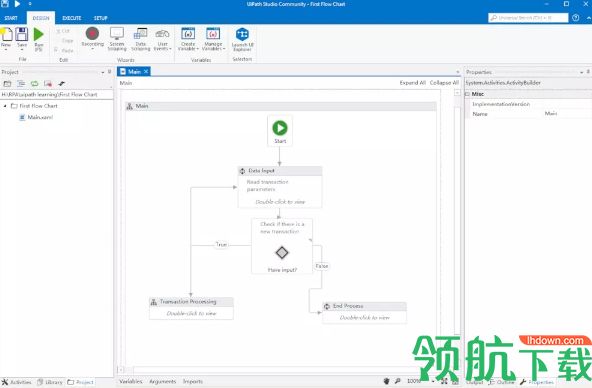Click the quick-access save icon in title bar
Viewport: 592px width, 388px height.
[x=5, y=4]
